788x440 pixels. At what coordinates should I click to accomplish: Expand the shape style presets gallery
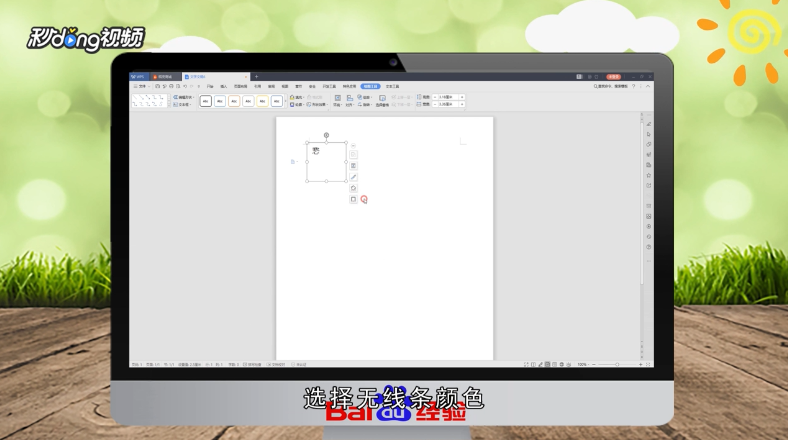pos(286,101)
